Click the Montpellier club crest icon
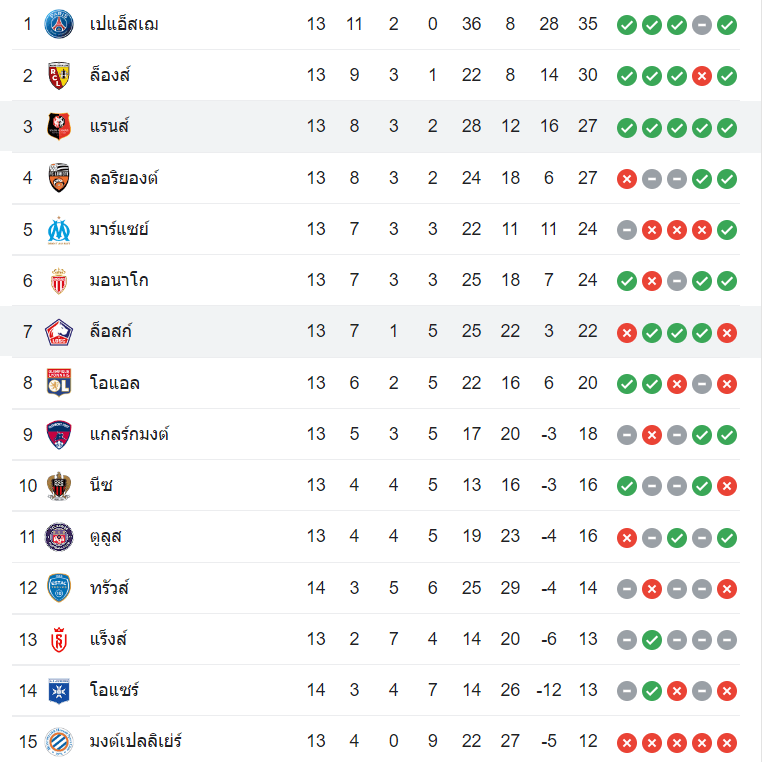The height and width of the screenshot is (762, 762). pyautogui.click(x=59, y=741)
